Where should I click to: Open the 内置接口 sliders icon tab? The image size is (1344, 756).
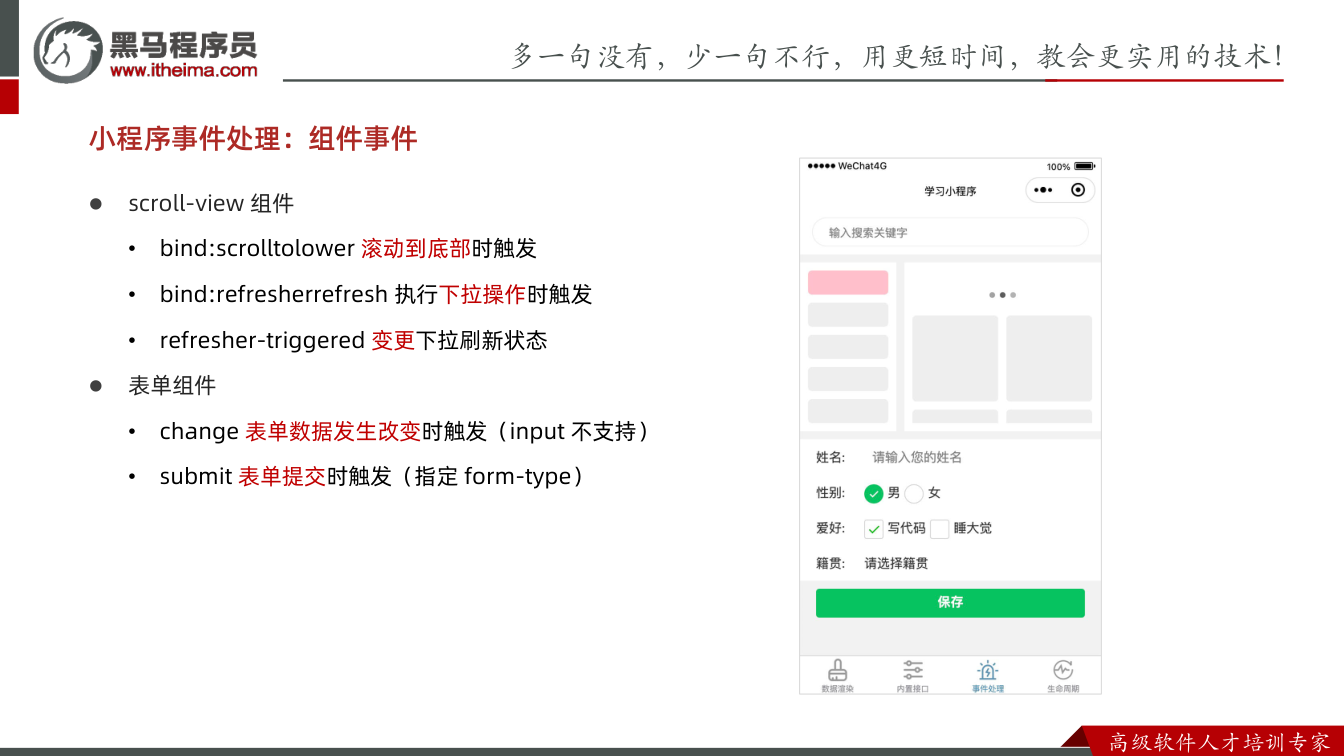point(913,671)
